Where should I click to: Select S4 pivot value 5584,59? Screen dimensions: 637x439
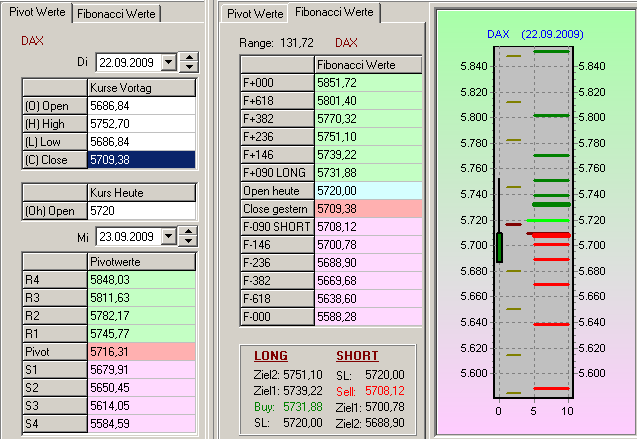click(141, 424)
